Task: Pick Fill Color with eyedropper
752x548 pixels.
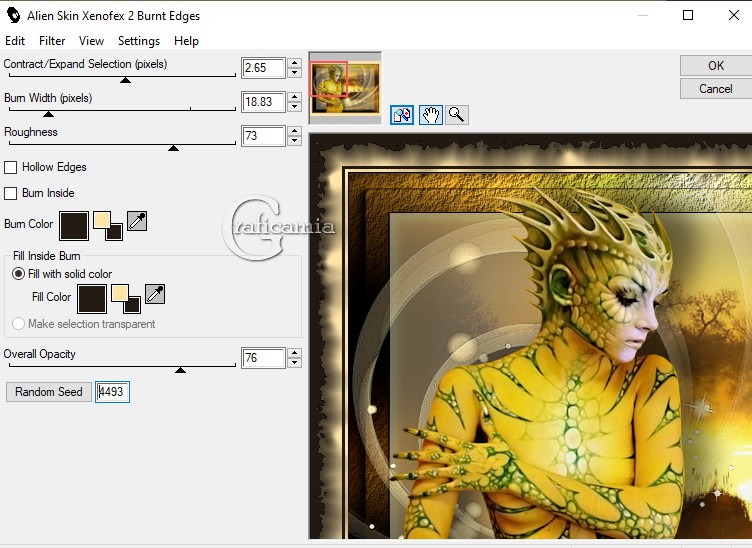Action: tap(155, 294)
